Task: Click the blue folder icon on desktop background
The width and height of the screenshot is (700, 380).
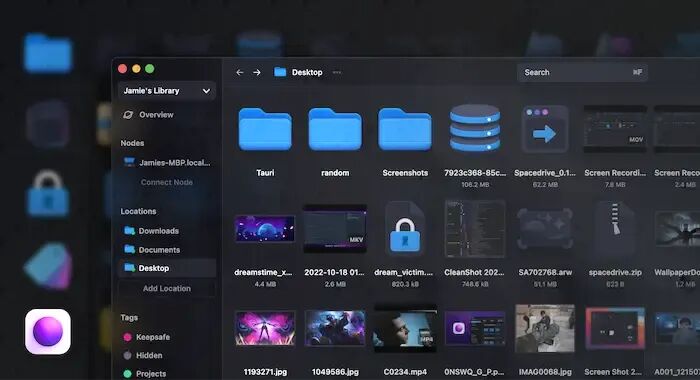Action: tap(48, 53)
